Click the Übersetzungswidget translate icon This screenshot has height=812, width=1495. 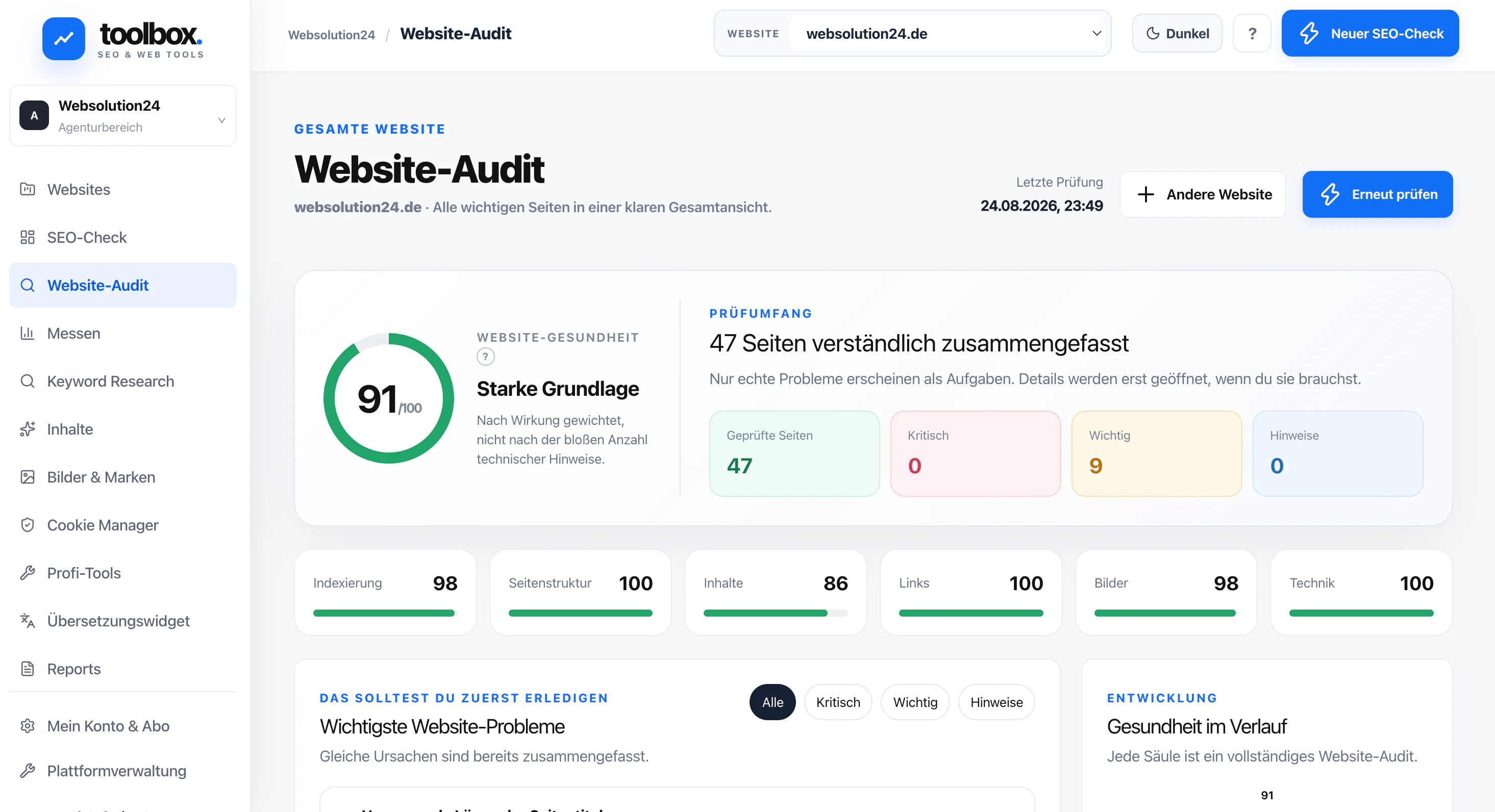coord(27,621)
